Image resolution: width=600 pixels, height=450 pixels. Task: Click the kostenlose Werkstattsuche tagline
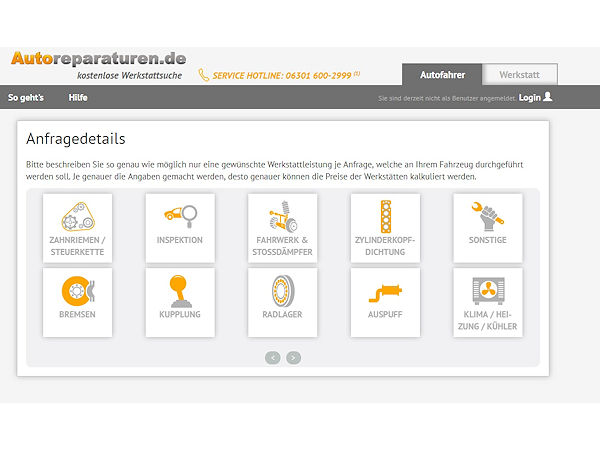(x=130, y=75)
